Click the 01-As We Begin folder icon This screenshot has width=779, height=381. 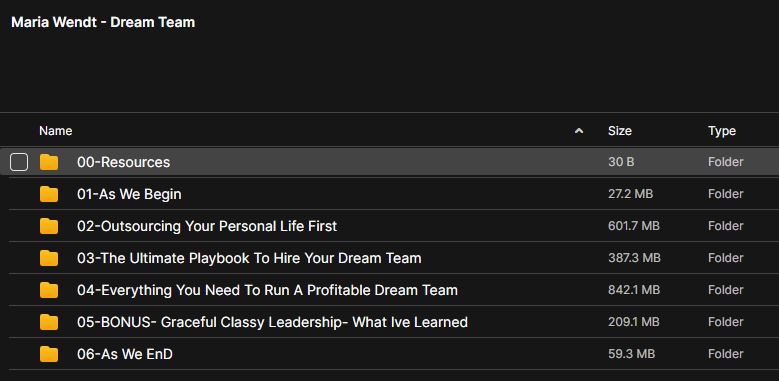(x=49, y=194)
